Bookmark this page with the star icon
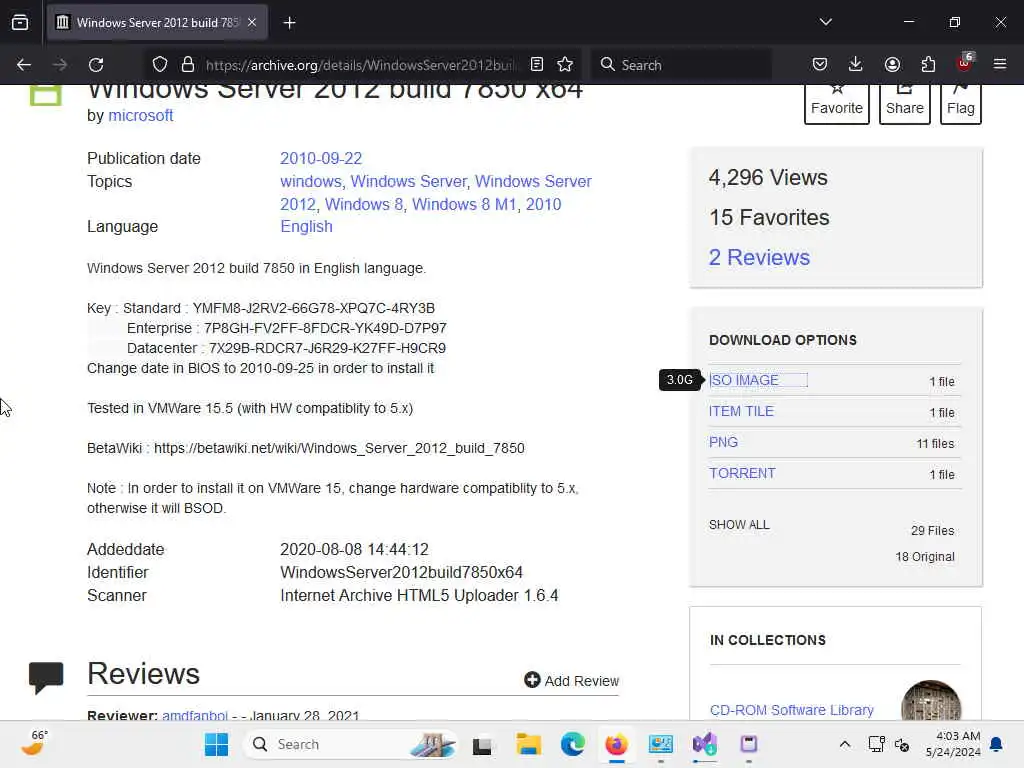Screen dimensions: 1024x768 (565, 64)
